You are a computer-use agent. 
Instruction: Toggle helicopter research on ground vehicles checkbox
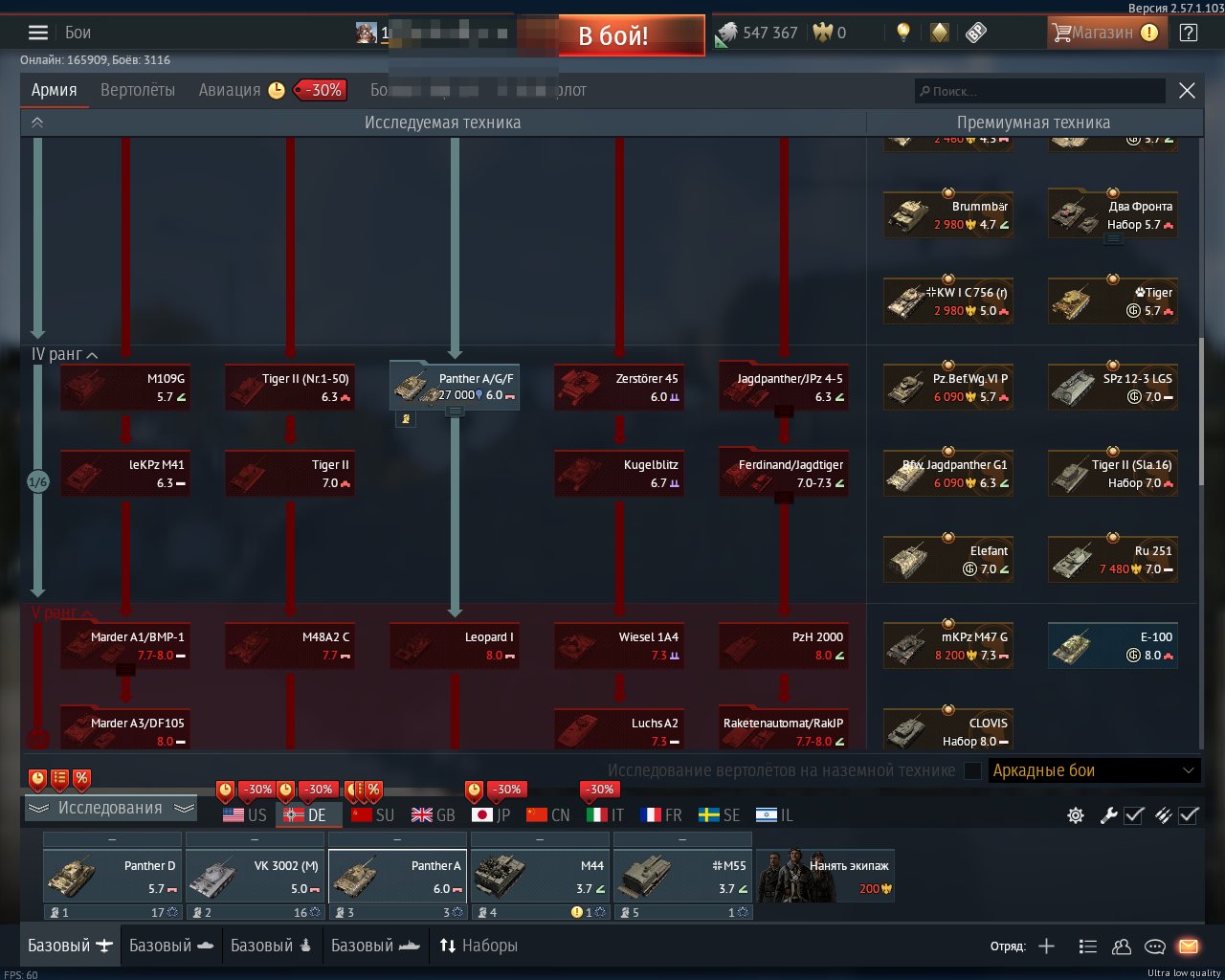click(972, 770)
